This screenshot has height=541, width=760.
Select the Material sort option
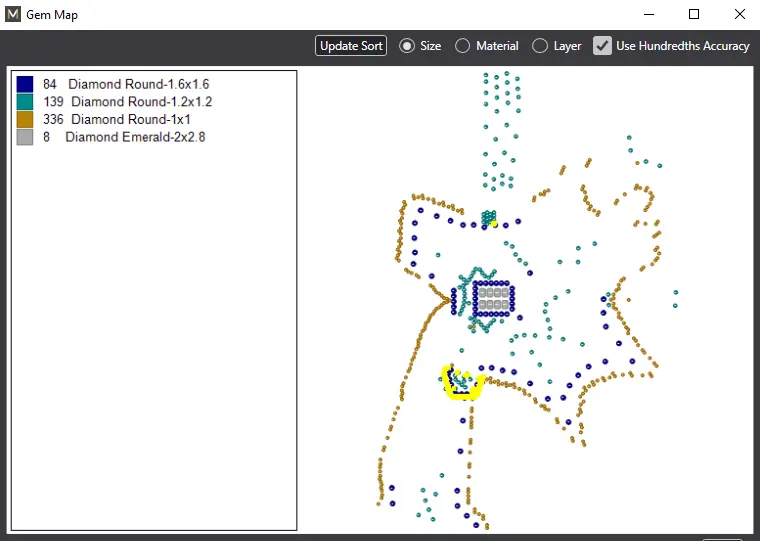[463, 46]
